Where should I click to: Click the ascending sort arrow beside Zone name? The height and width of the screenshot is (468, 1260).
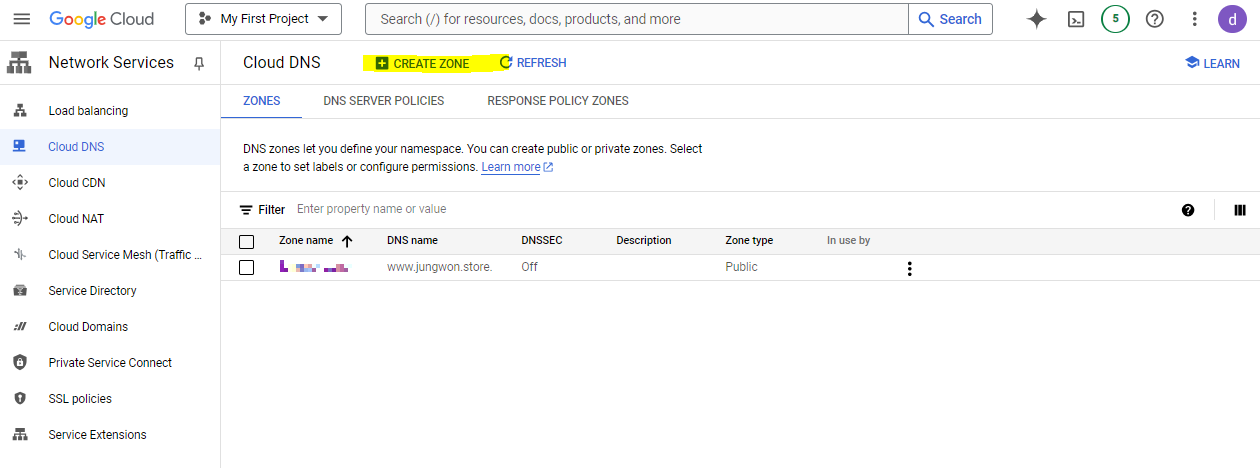point(347,241)
